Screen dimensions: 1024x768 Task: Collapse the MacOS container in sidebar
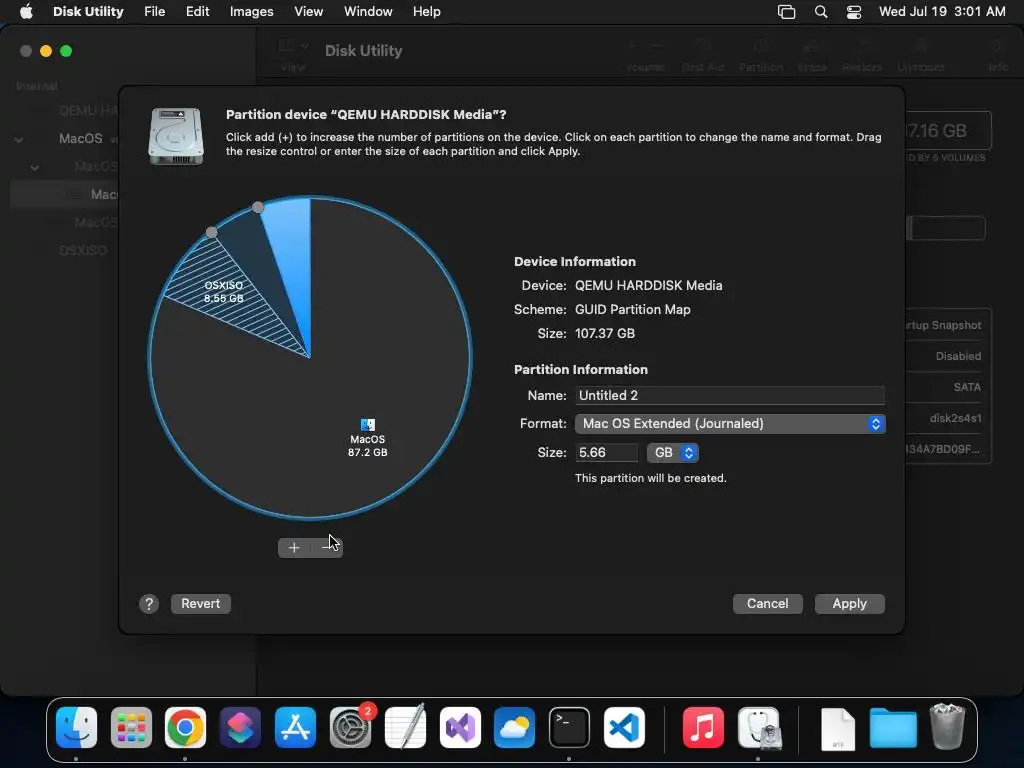(x=19, y=139)
